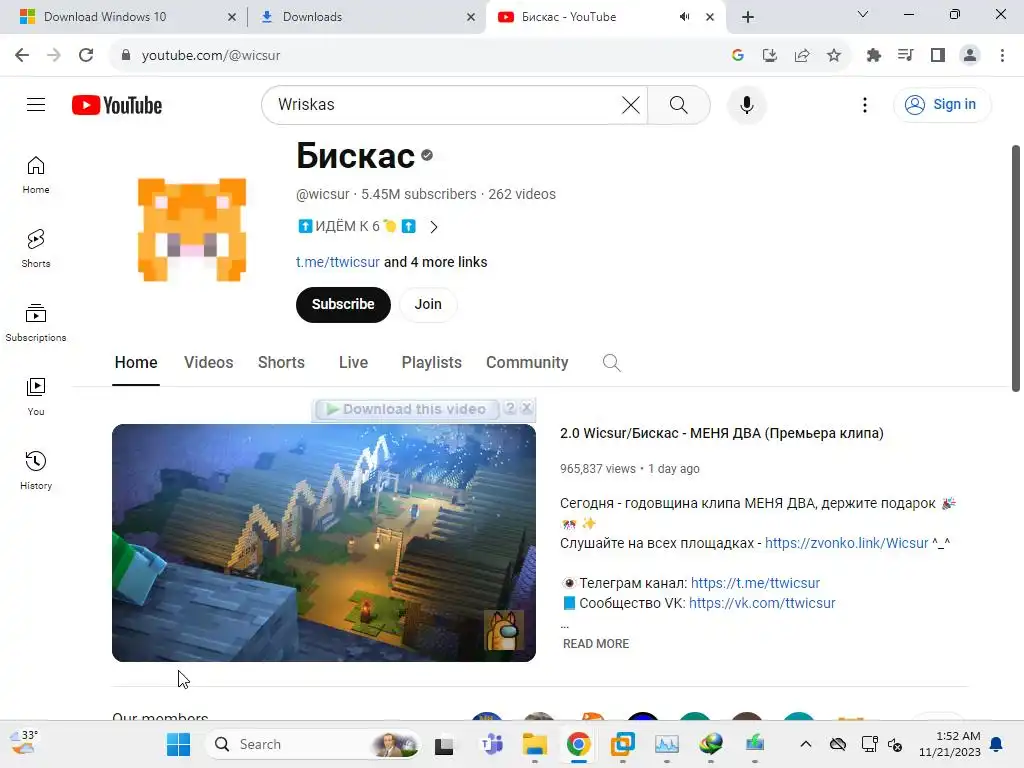Expand description with READ MORE

[x=596, y=644]
